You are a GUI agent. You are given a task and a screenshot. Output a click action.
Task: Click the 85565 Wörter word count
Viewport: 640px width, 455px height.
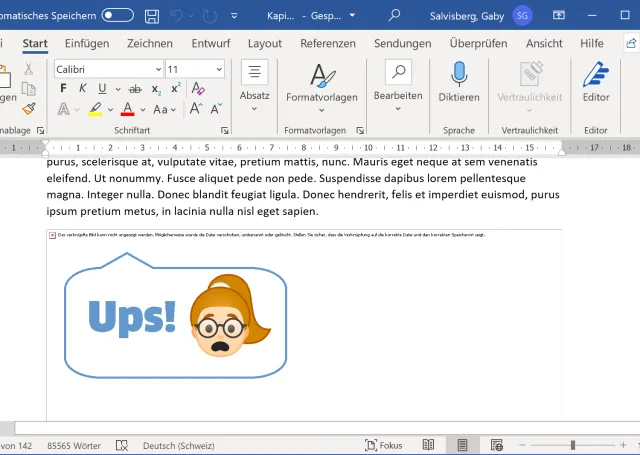[x=75, y=445]
